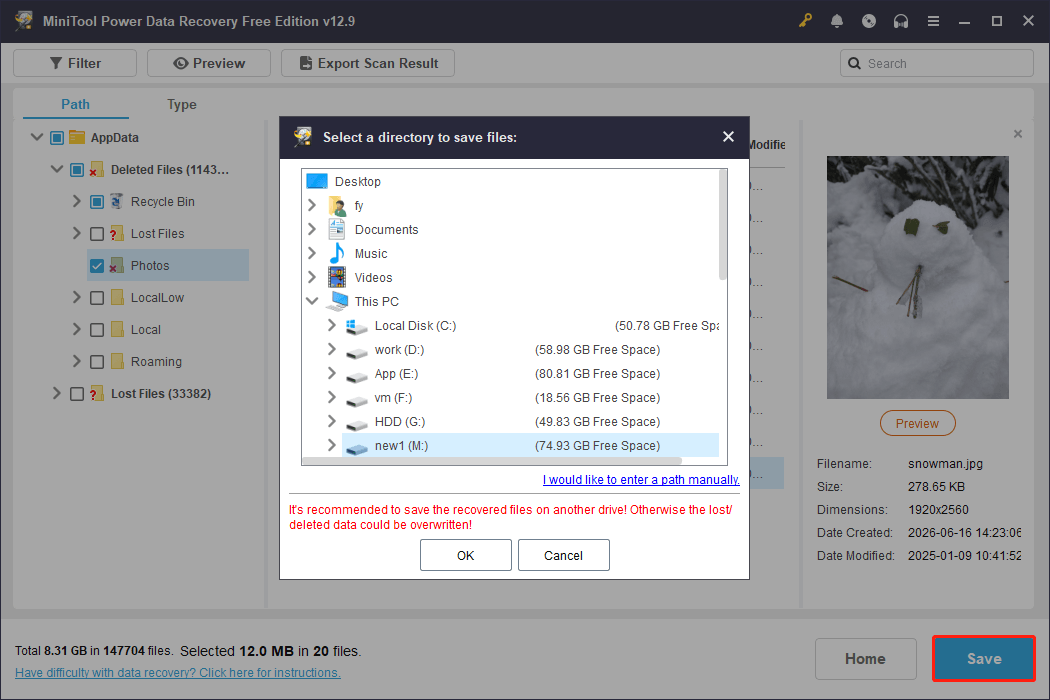
Task: Click This PC computer icon
Action: [x=338, y=301]
